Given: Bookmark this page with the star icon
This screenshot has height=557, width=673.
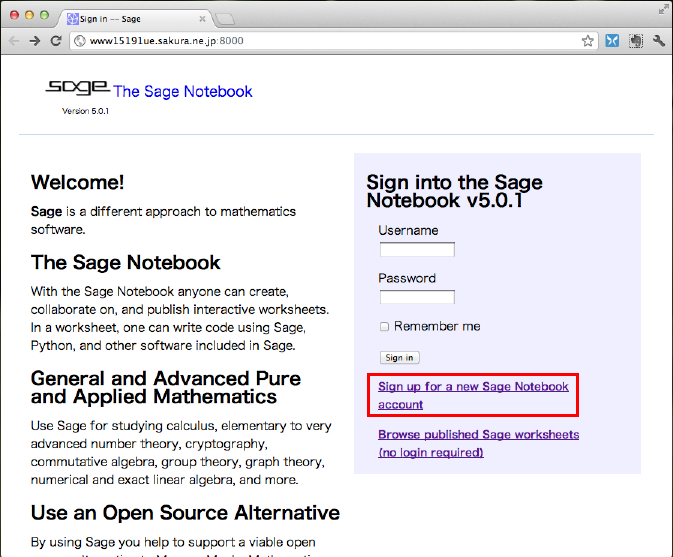Looking at the screenshot, I should point(588,41).
